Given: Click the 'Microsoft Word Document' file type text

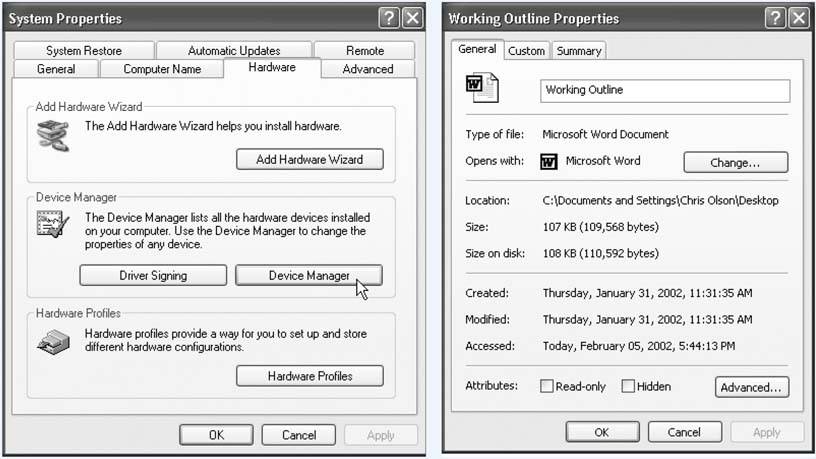Looking at the screenshot, I should 605,134.
